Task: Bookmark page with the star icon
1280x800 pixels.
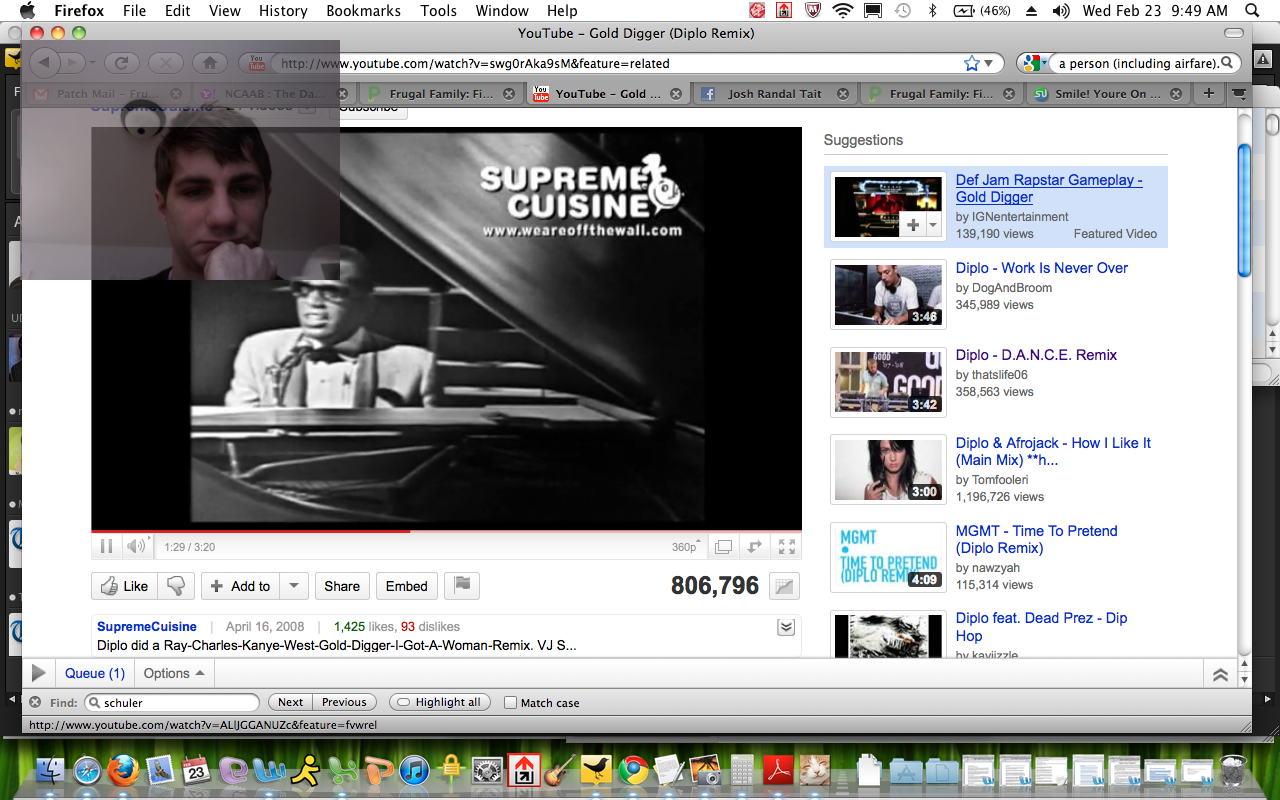Action: coord(971,63)
